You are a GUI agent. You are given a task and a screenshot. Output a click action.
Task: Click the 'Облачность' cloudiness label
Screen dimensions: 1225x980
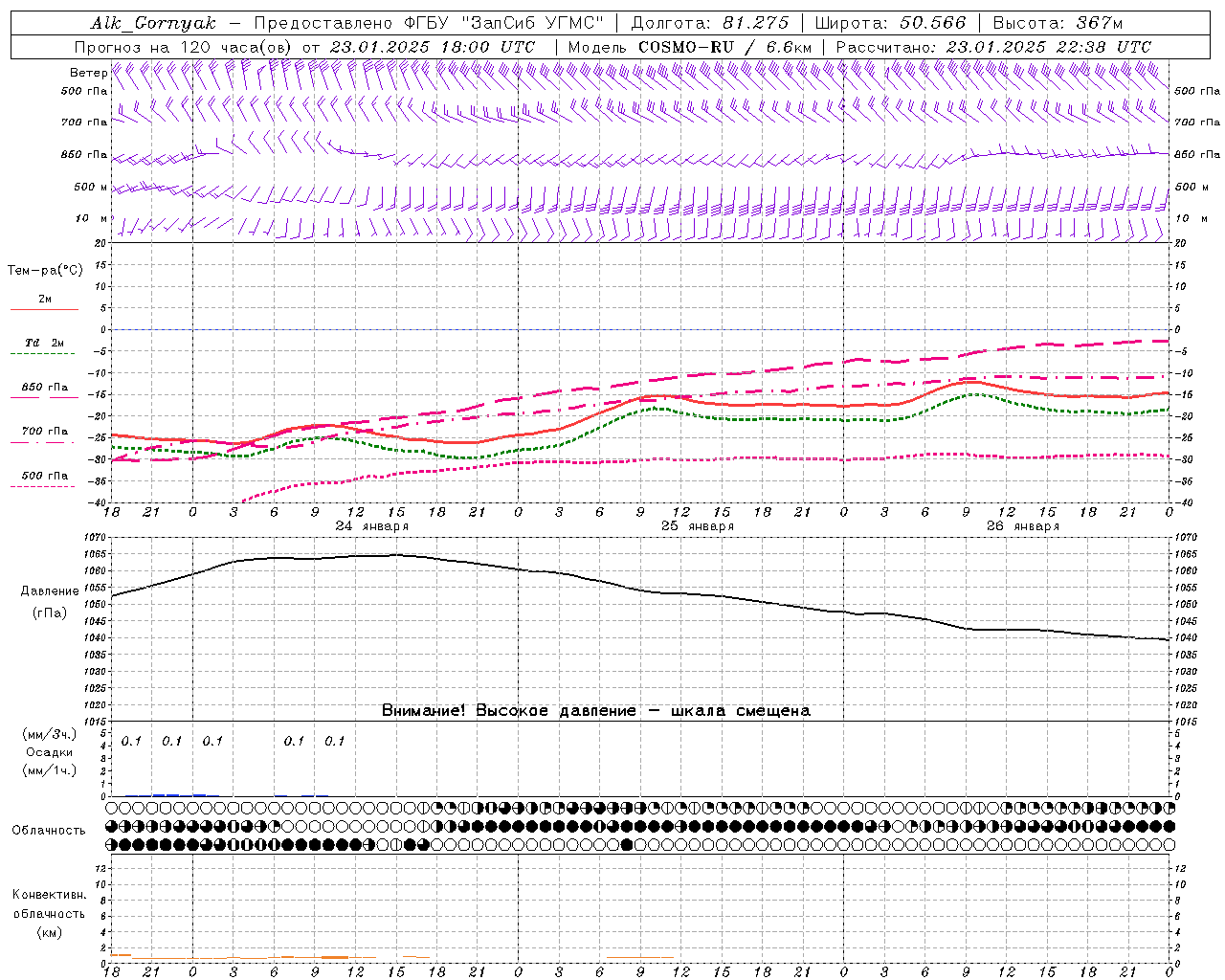click(49, 830)
